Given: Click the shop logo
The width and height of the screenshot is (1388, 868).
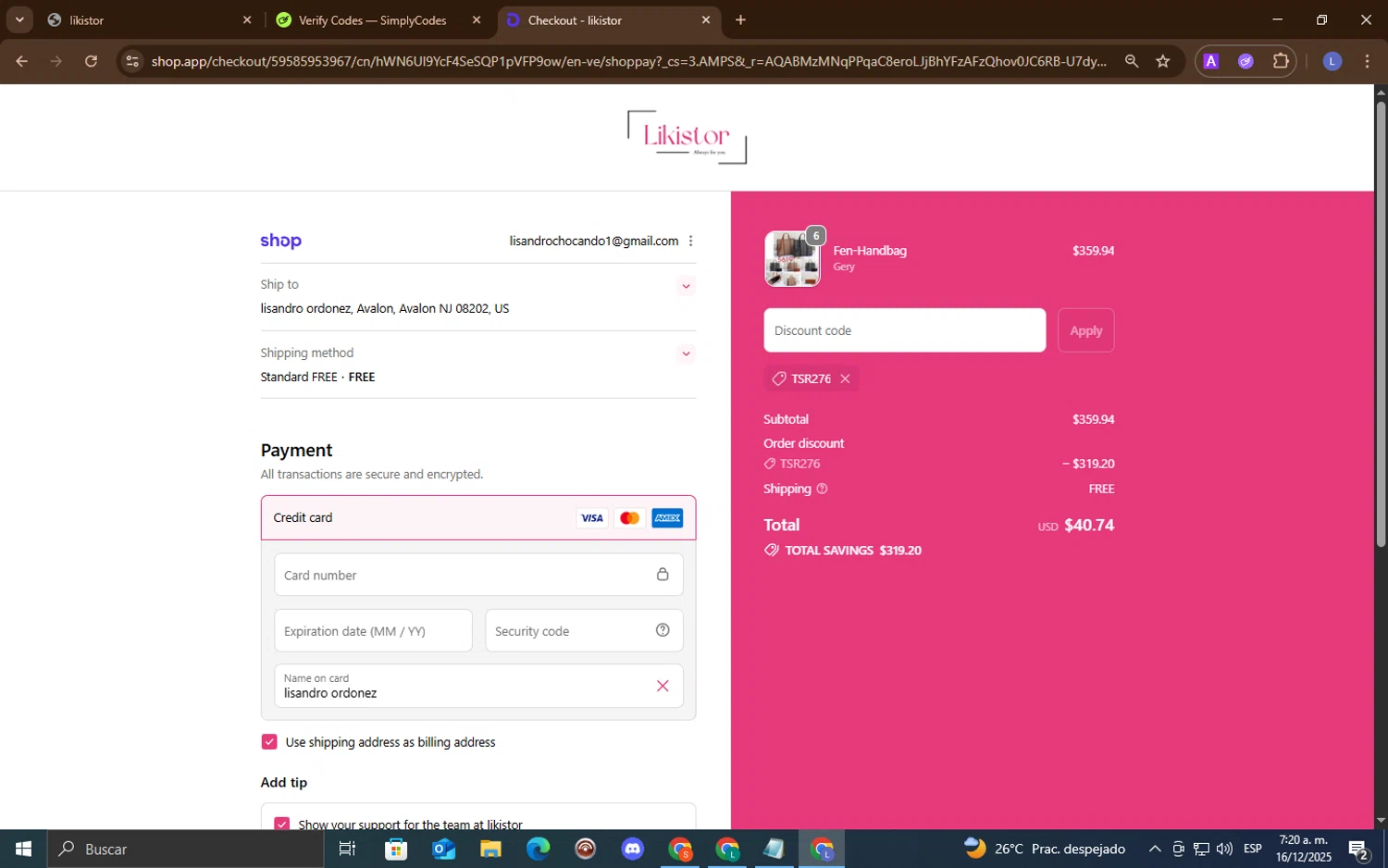Looking at the screenshot, I should (x=280, y=241).
